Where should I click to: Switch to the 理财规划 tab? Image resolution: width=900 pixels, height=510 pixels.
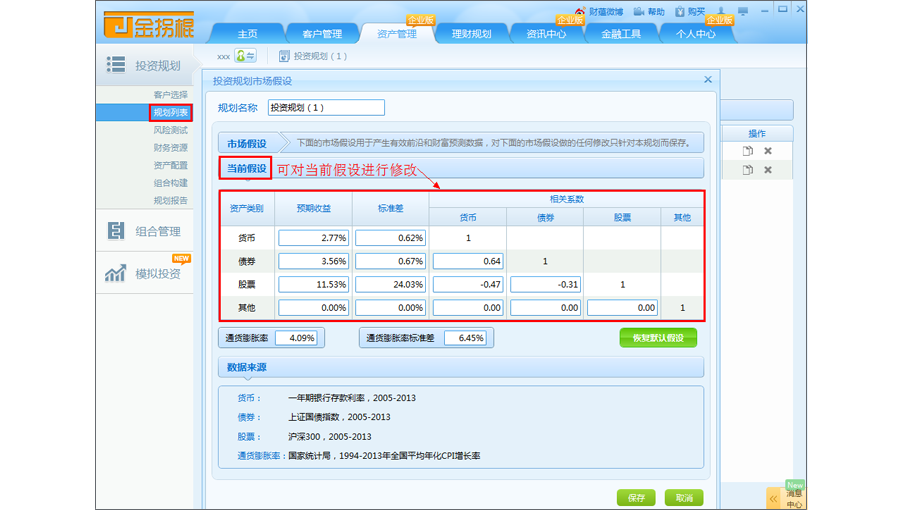471,34
